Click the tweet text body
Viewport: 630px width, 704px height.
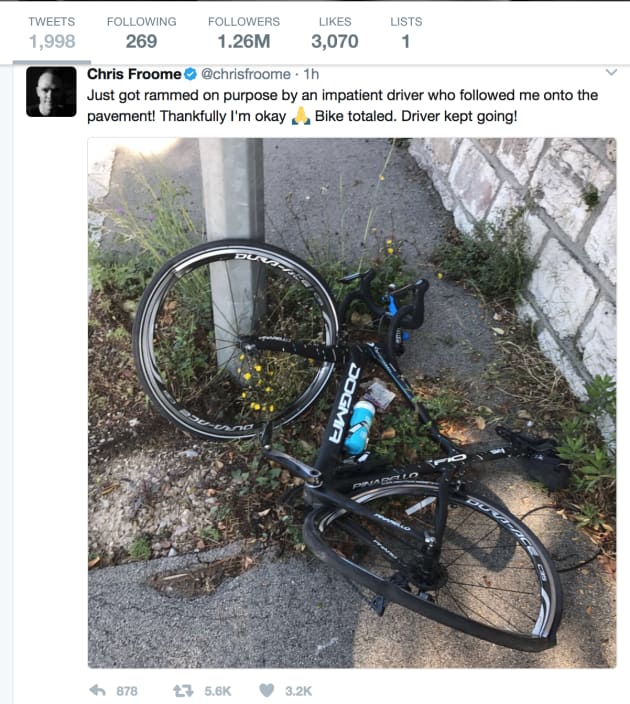342,106
